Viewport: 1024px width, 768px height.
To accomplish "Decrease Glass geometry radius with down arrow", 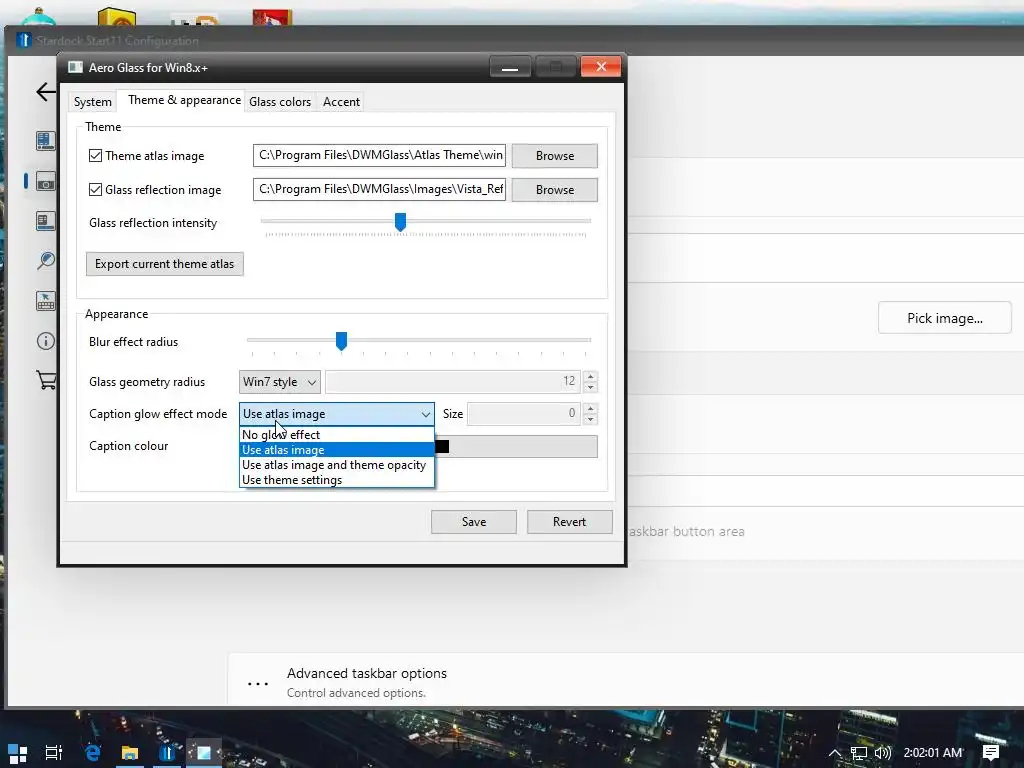I will point(590,387).
